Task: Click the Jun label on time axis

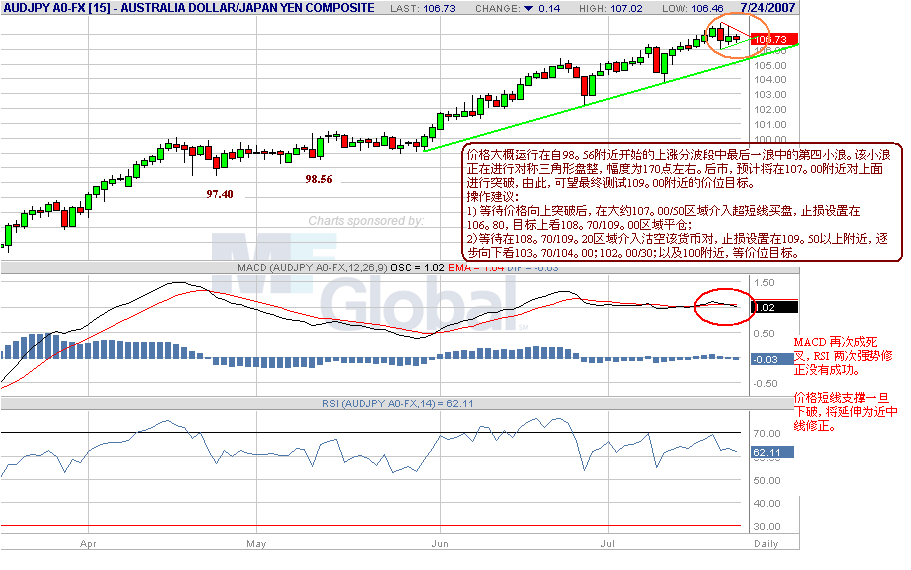Action: click(440, 544)
